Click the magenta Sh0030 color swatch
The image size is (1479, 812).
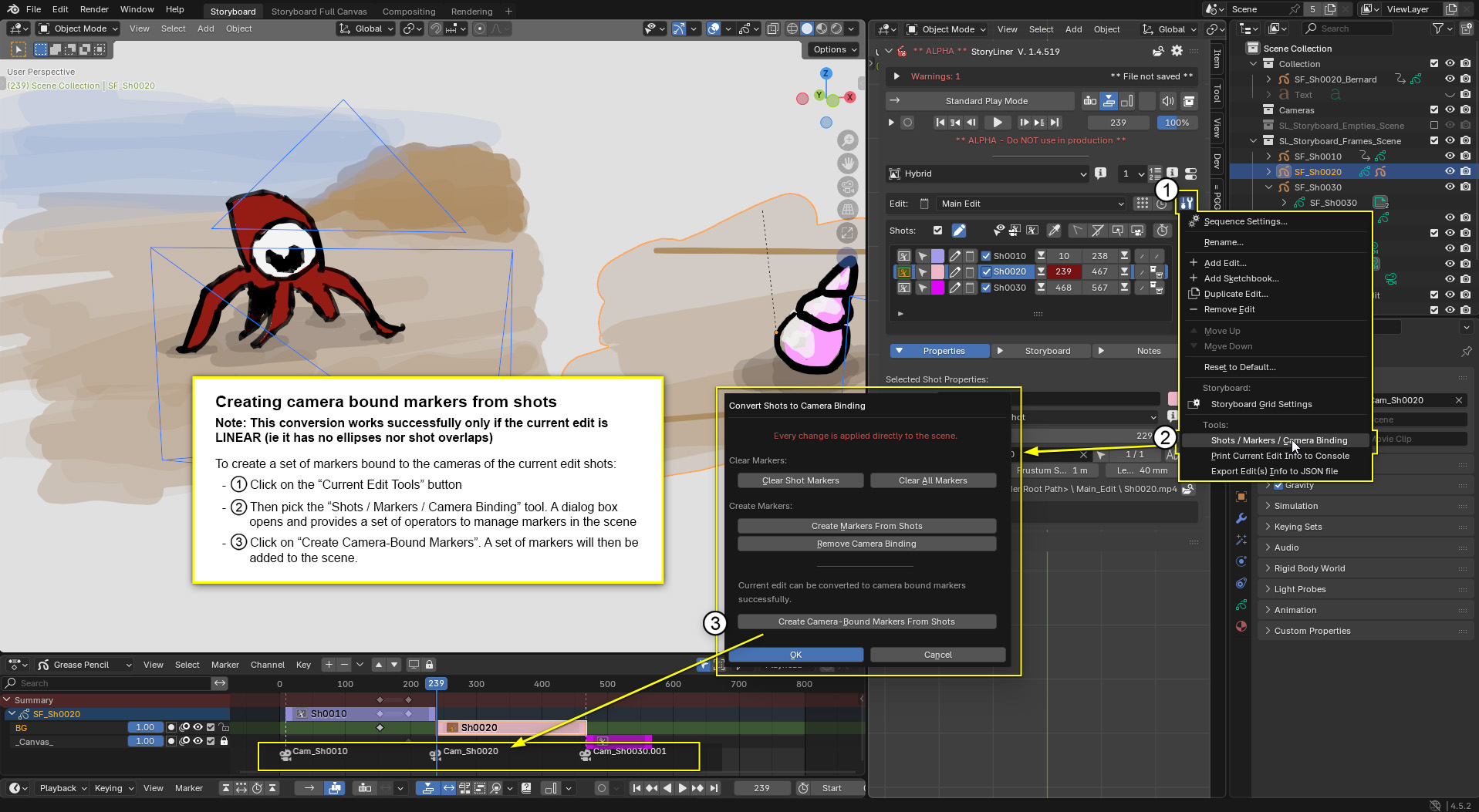click(x=937, y=288)
